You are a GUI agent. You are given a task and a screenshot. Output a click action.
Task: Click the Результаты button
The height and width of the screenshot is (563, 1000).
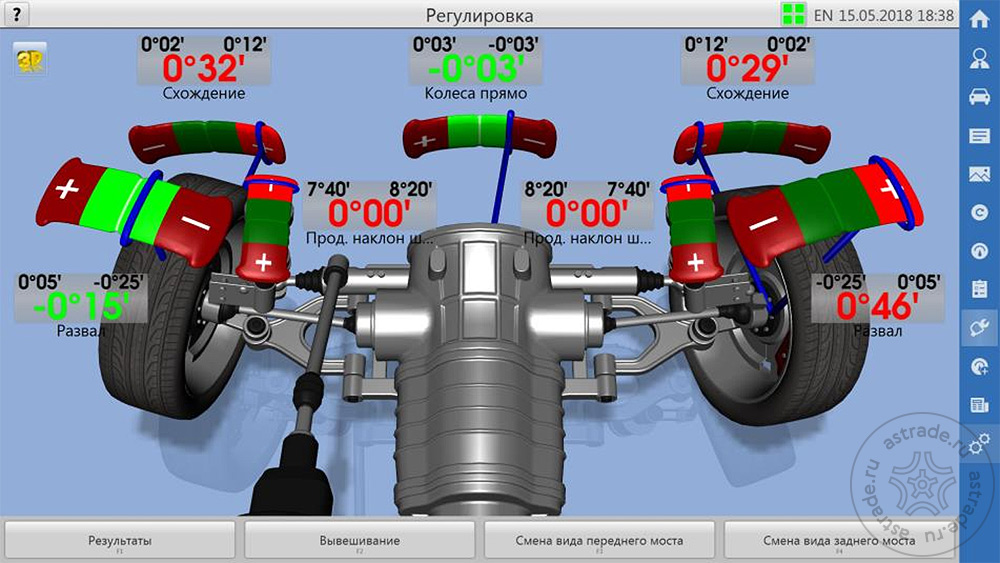[120, 541]
